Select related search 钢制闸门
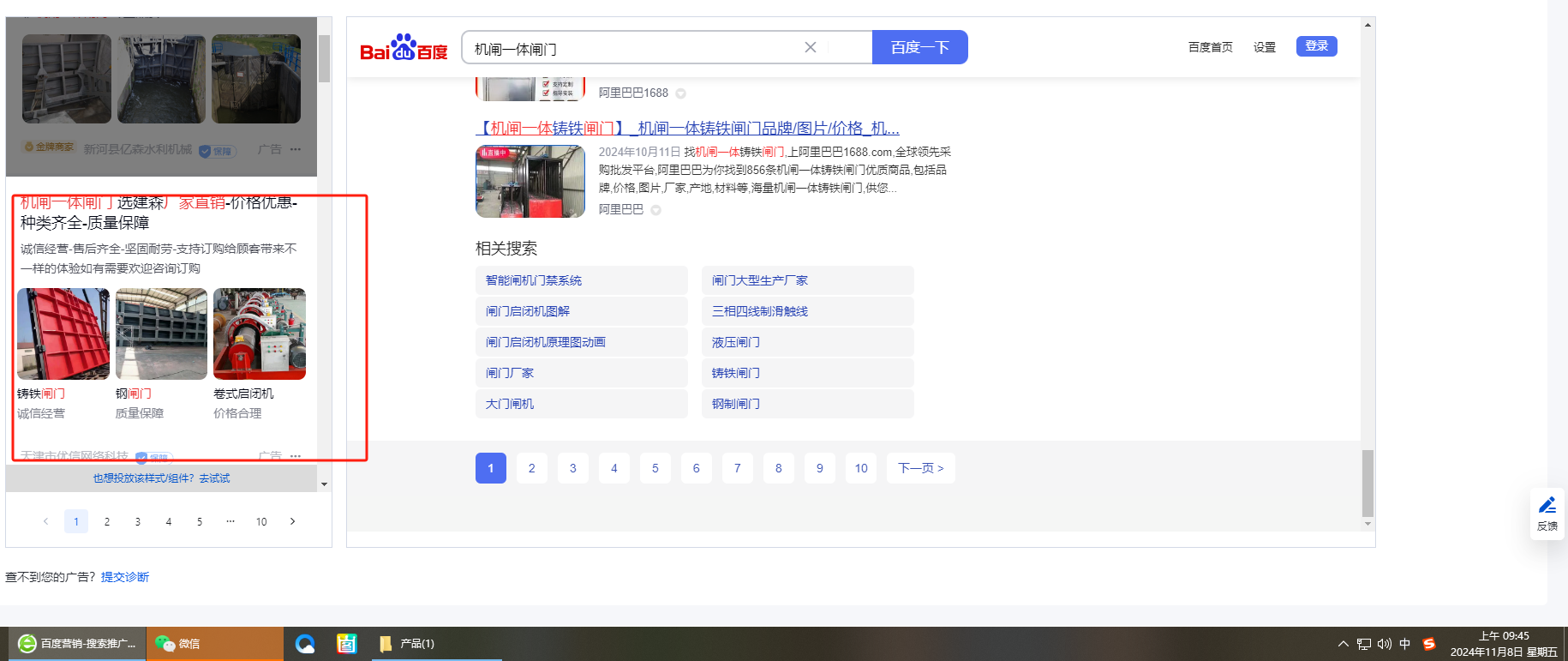Viewport: 1568px width, 661px height. 808,404
